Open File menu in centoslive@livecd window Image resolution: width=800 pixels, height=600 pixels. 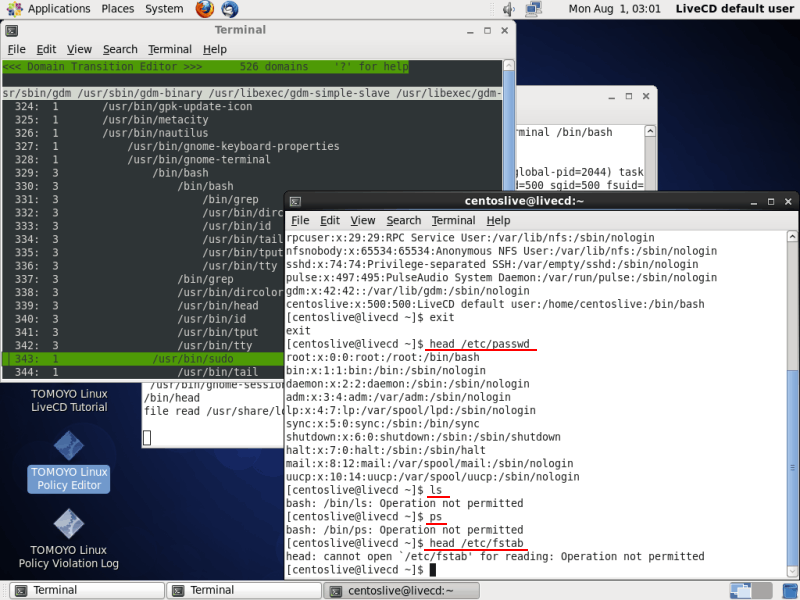[x=300, y=220]
